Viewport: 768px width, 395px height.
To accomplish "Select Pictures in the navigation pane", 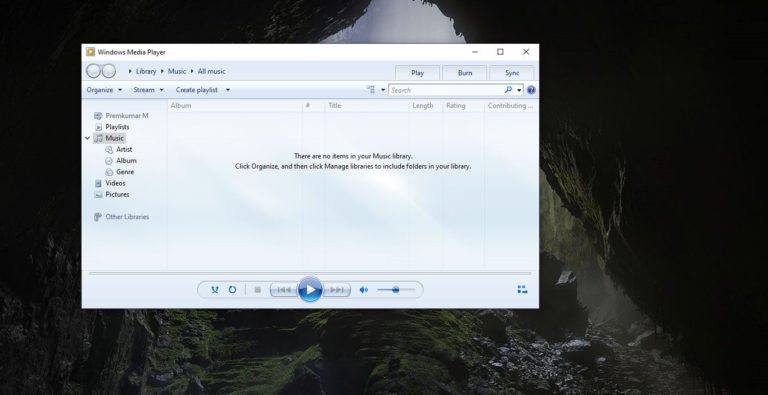I will click(118, 195).
